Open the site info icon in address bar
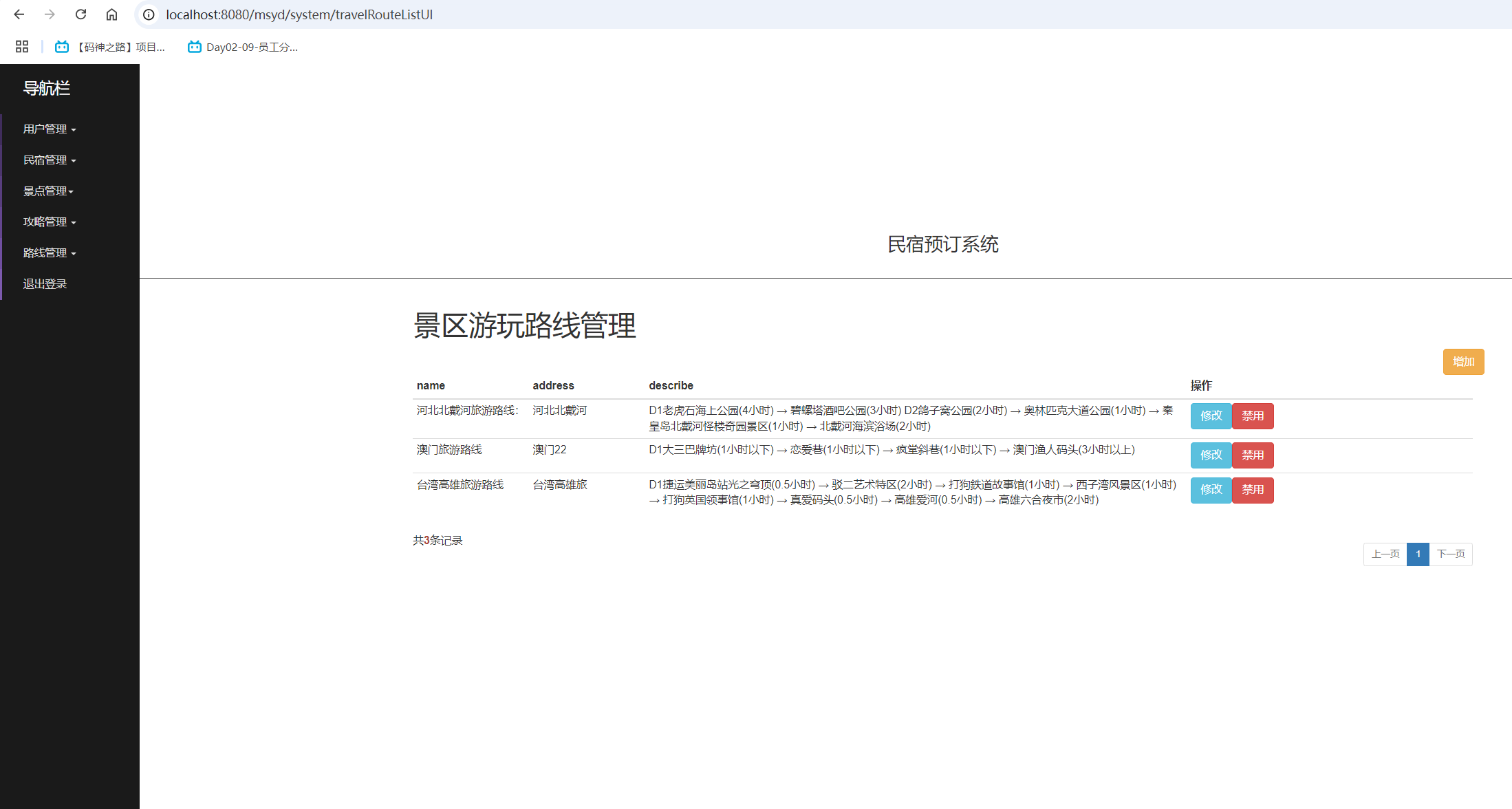Image resolution: width=1512 pixels, height=809 pixels. (x=148, y=14)
